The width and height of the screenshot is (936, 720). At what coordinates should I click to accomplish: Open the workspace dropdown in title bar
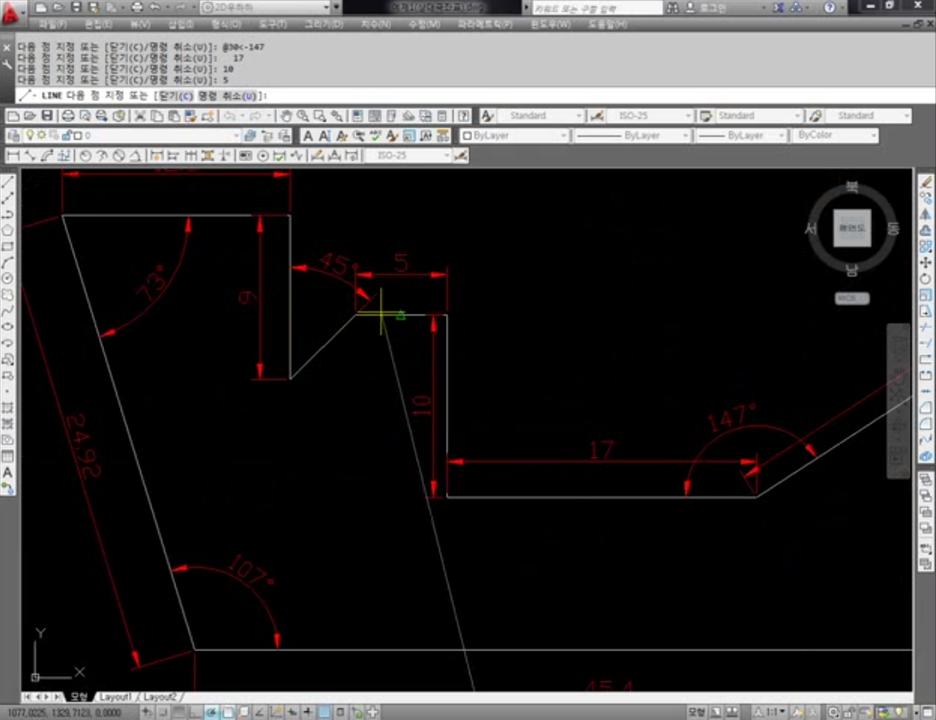pyautogui.click(x=266, y=8)
